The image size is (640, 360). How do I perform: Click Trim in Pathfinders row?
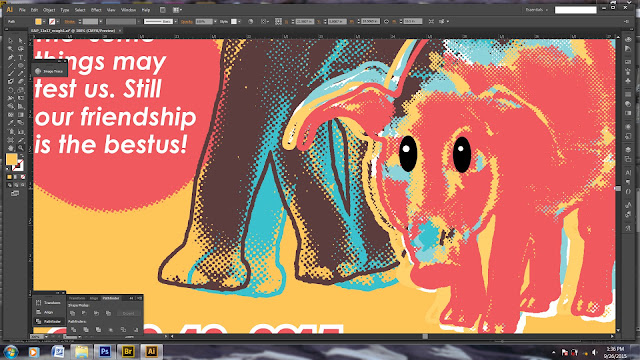(86, 329)
